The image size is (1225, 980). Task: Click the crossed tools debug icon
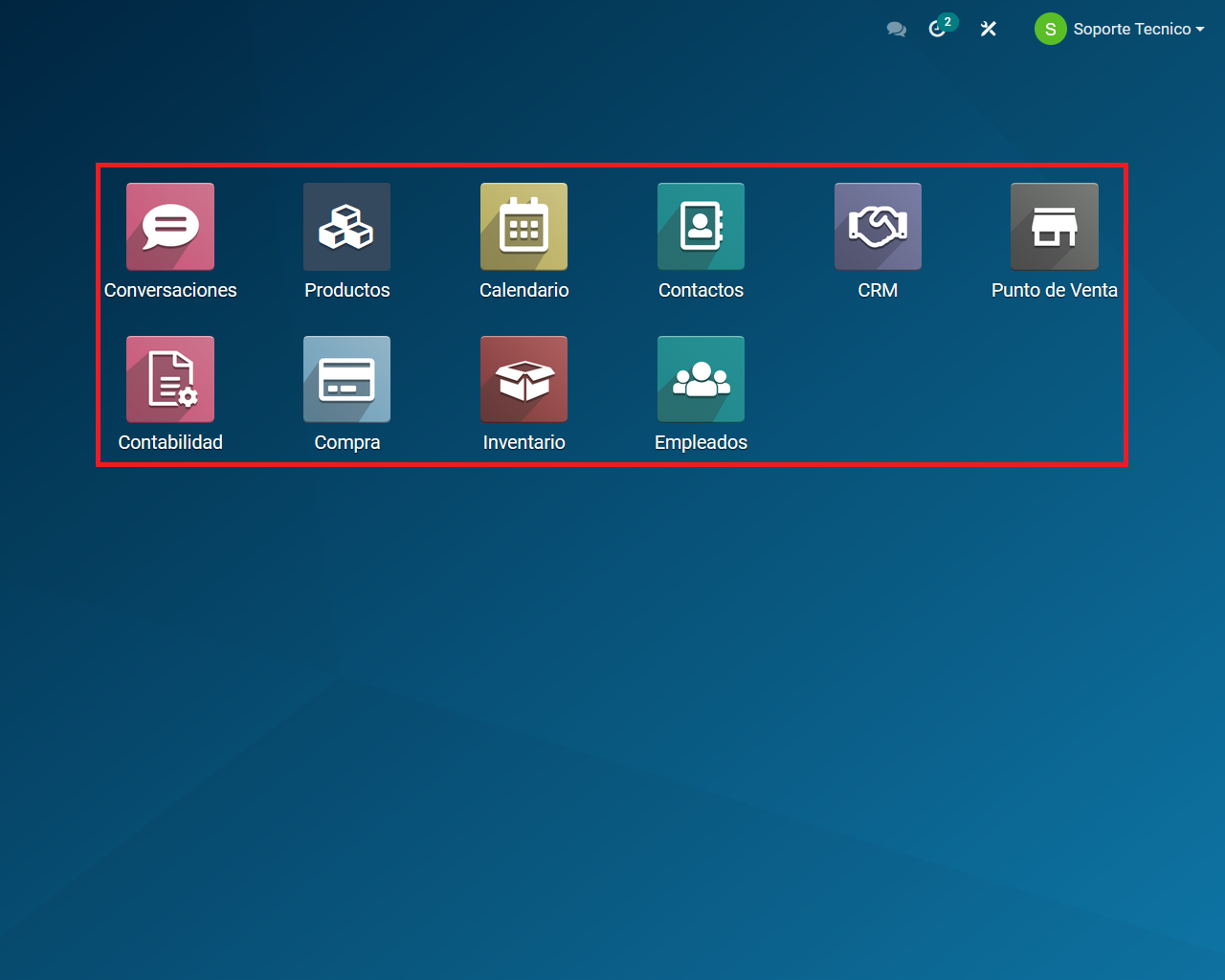(x=989, y=30)
